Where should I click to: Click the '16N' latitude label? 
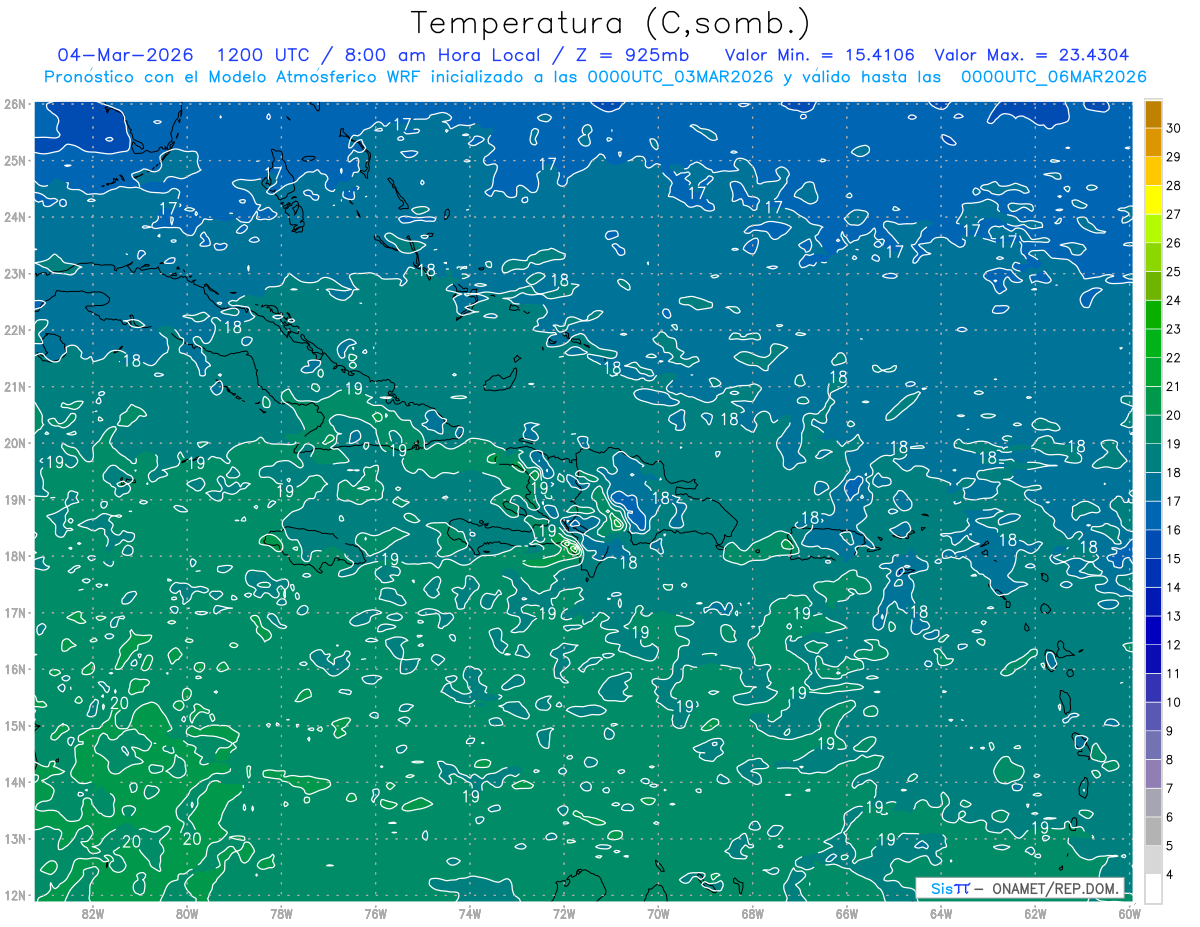pos(14,669)
